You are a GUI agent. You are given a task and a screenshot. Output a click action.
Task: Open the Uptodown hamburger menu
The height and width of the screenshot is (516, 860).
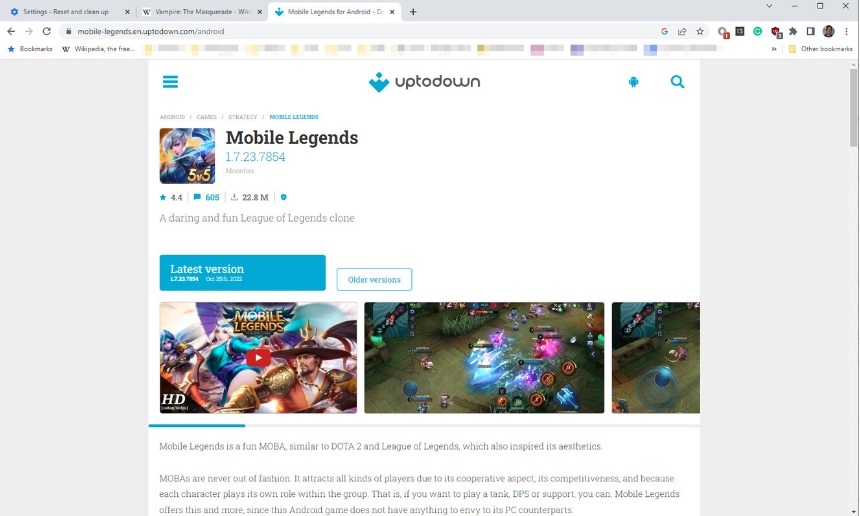[x=170, y=82]
